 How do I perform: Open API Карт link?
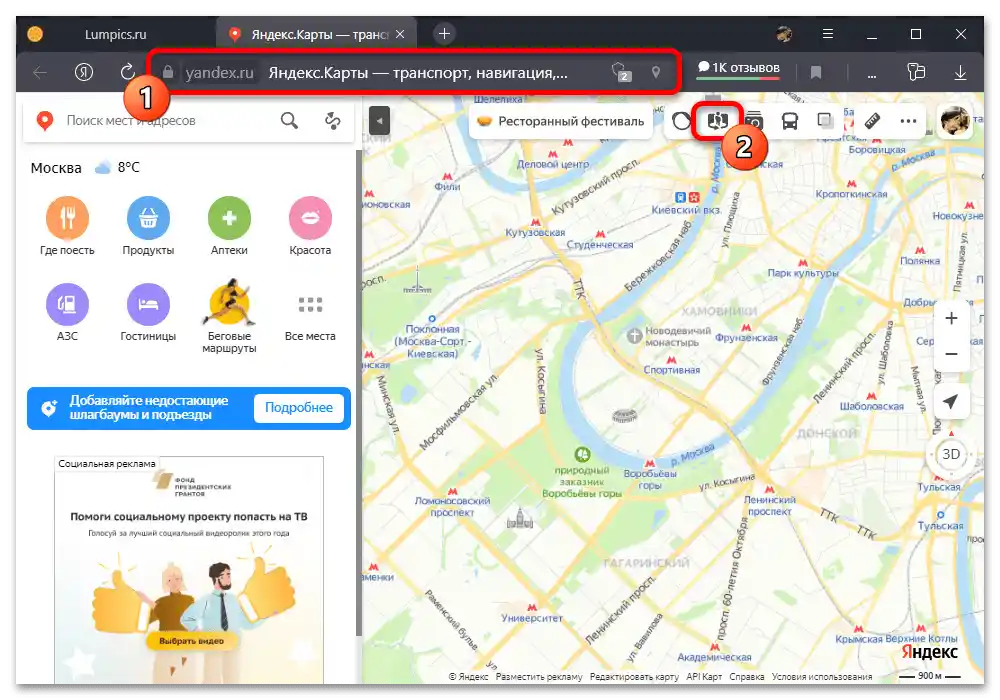coord(704,676)
